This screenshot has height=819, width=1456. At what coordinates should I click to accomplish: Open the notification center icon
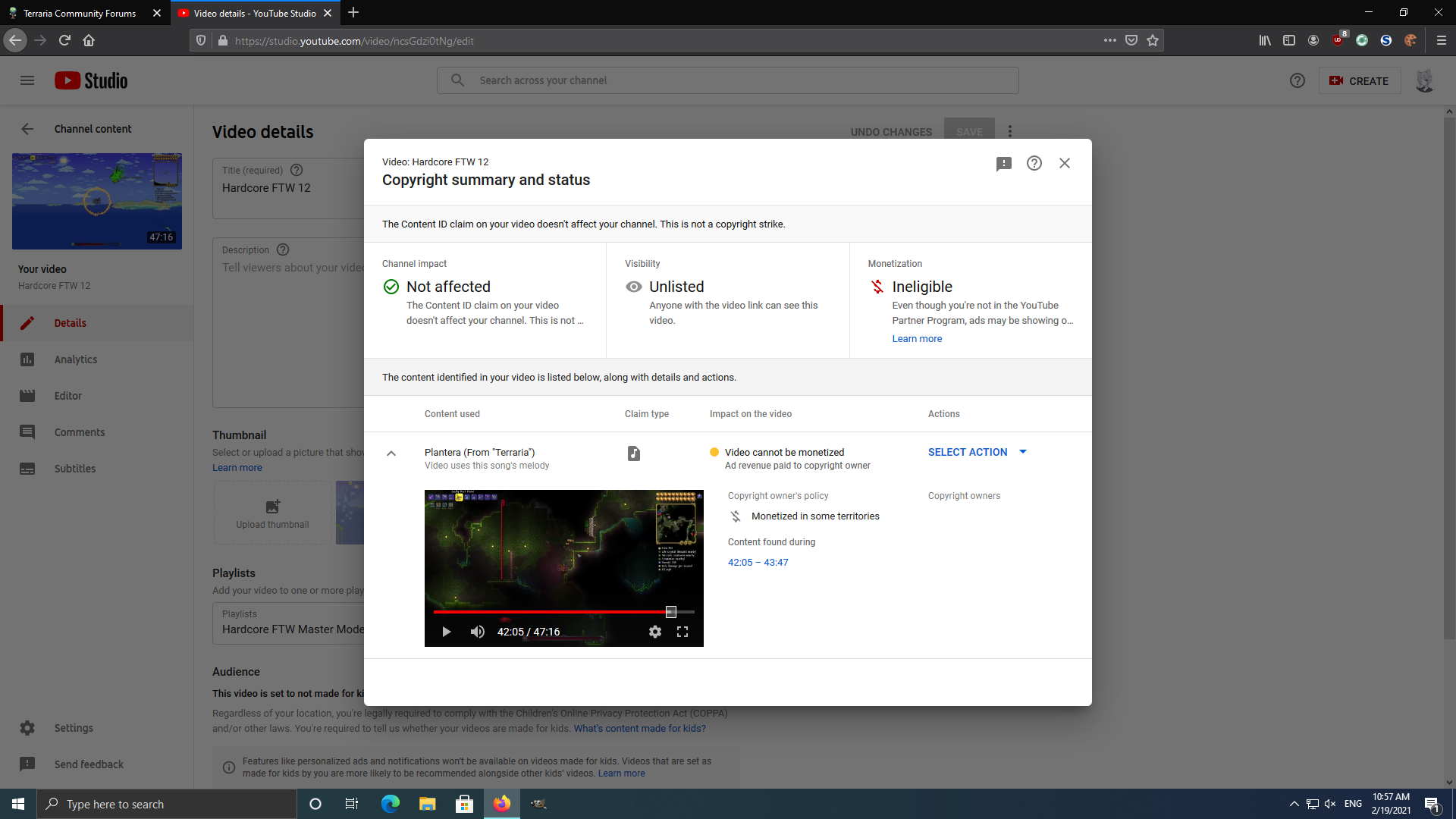(1432, 805)
